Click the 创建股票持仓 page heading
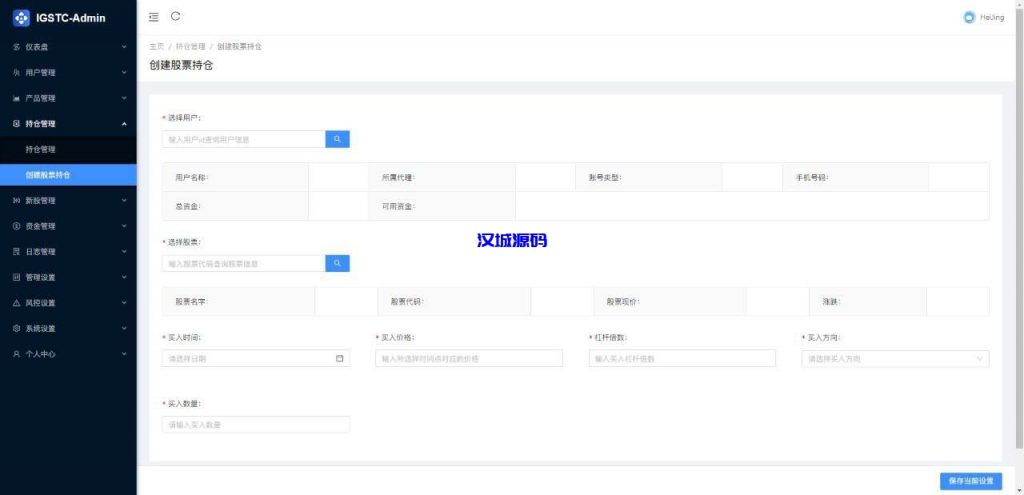 pos(182,65)
